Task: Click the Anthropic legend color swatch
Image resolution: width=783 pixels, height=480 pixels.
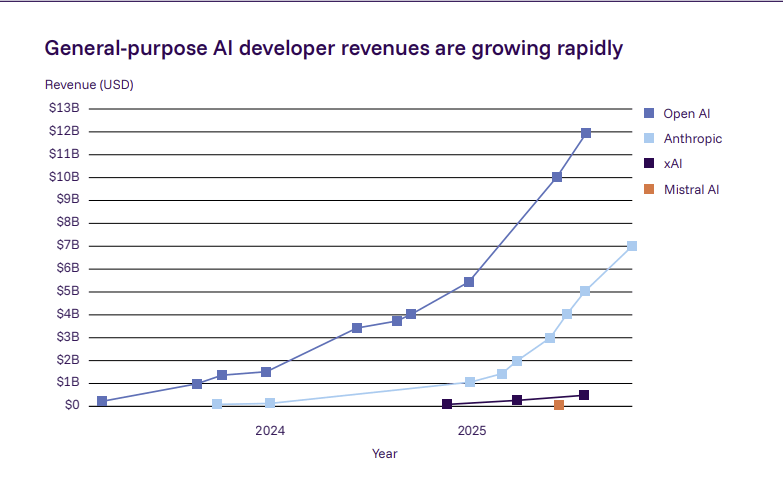Action: pos(649,139)
